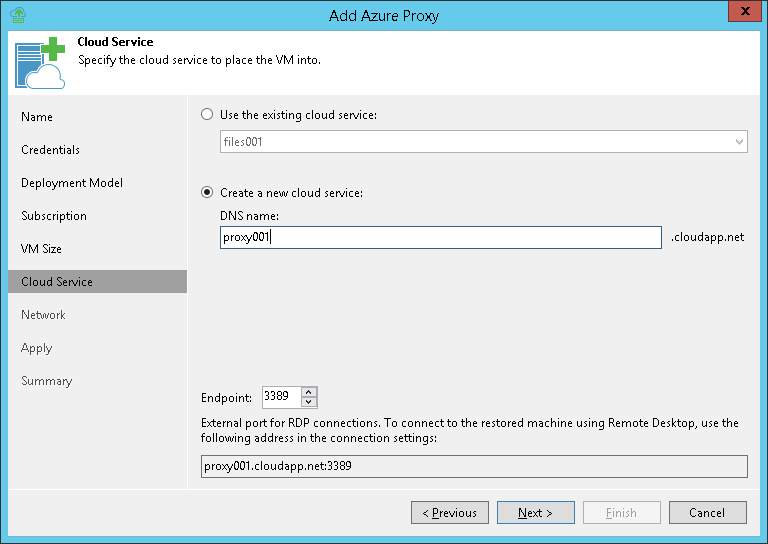Decrease the Endpoint port with the down arrow
The width and height of the screenshot is (768, 544).
tap(309, 402)
